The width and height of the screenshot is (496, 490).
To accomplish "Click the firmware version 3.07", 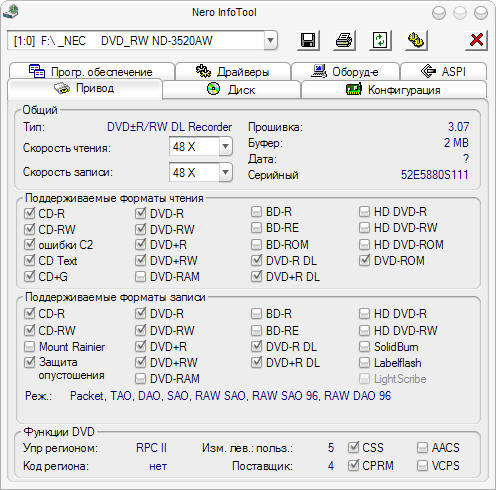I will tap(458, 127).
